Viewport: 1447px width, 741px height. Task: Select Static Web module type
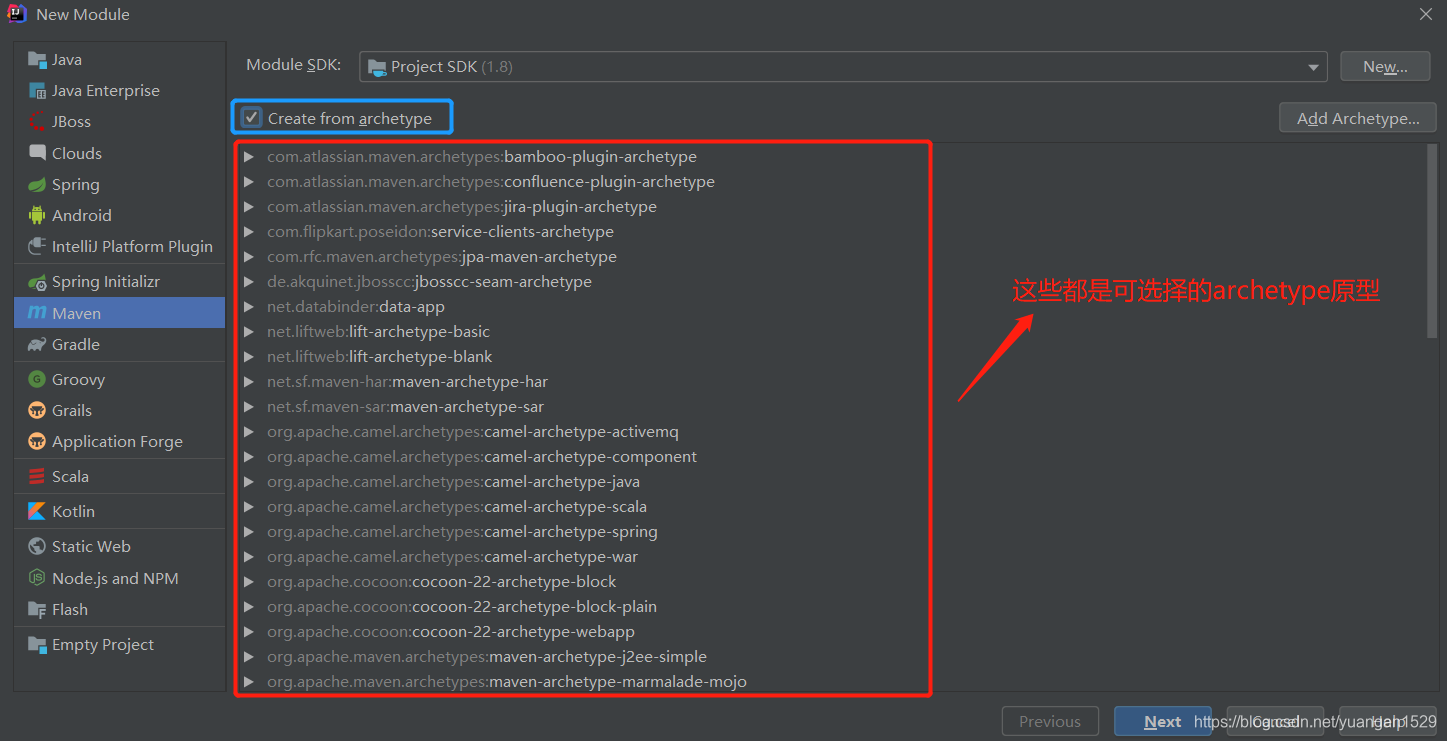[120, 546]
